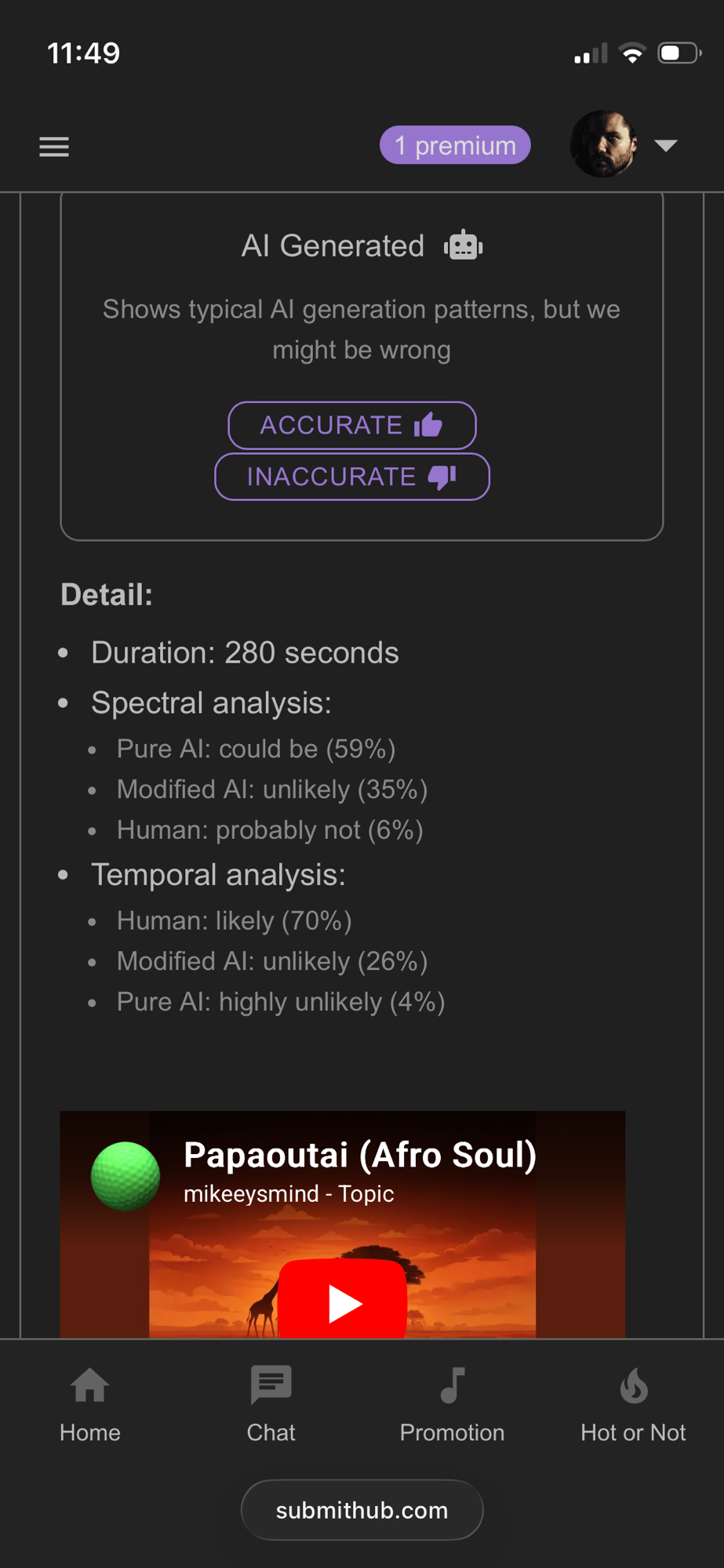
Task: Go to the Home tab
Action: click(90, 1403)
